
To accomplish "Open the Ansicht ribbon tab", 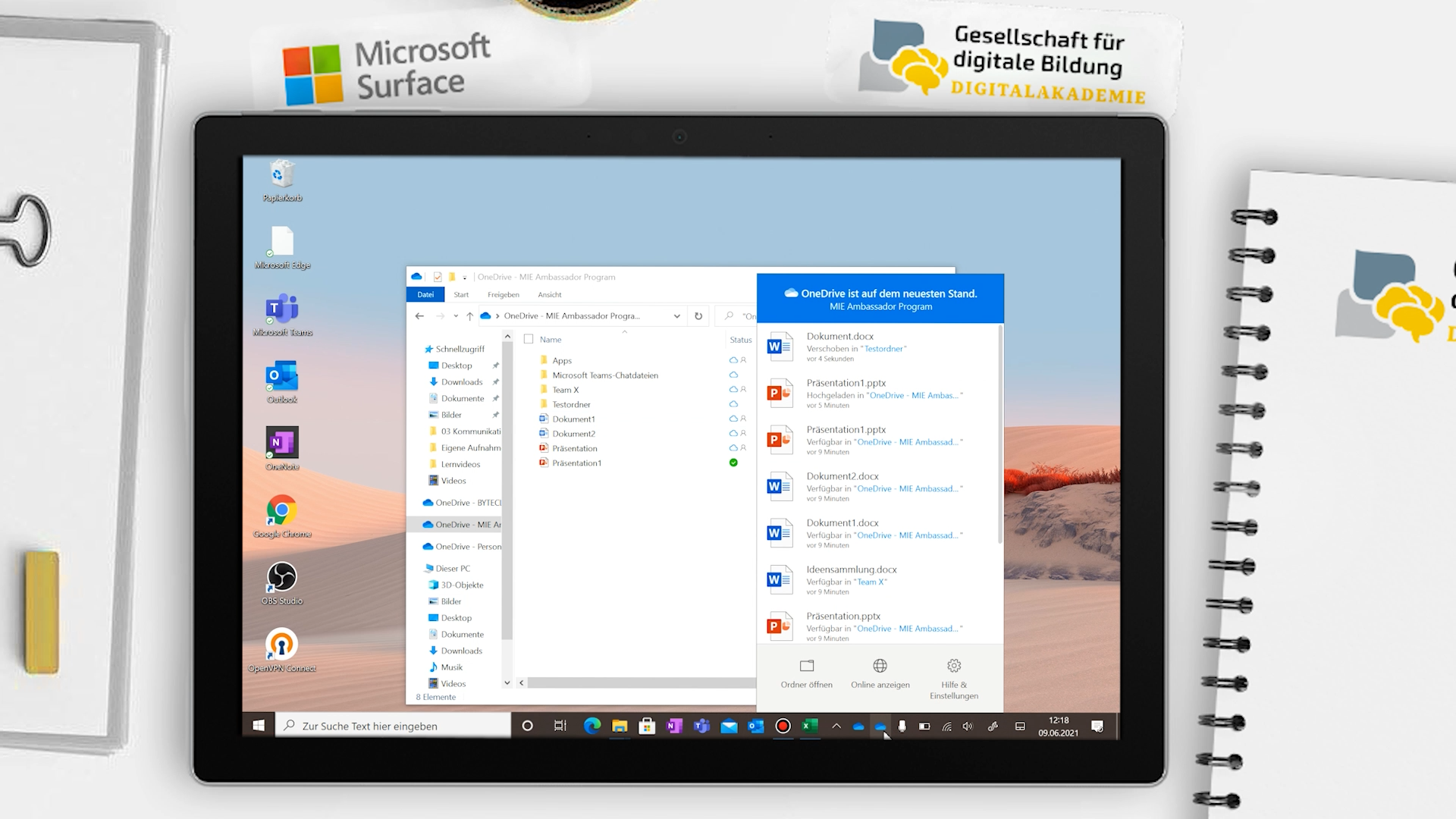I will coord(550,294).
